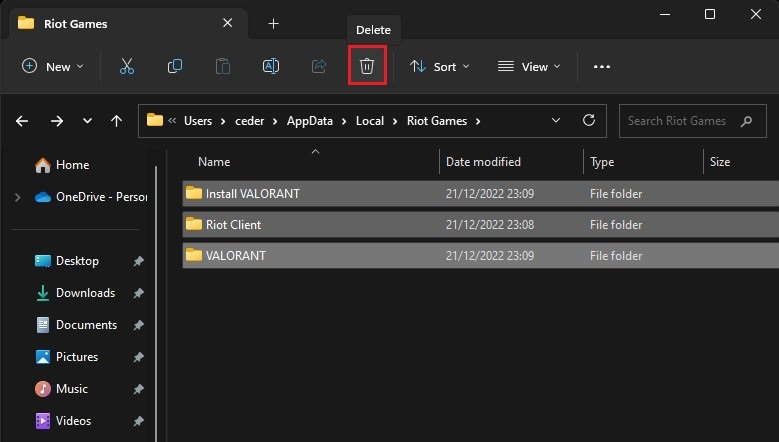The height and width of the screenshot is (442, 779).
Task: Click the VALORANT folder icon
Action: click(194, 255)
